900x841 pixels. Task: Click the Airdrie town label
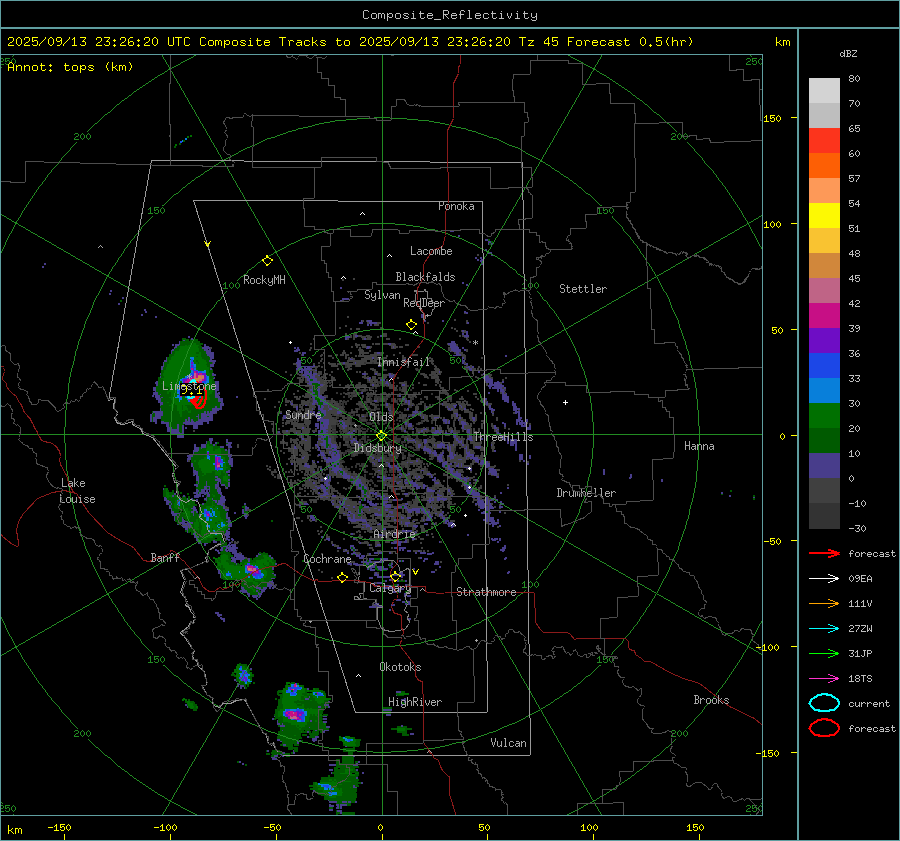click(394, 534)
